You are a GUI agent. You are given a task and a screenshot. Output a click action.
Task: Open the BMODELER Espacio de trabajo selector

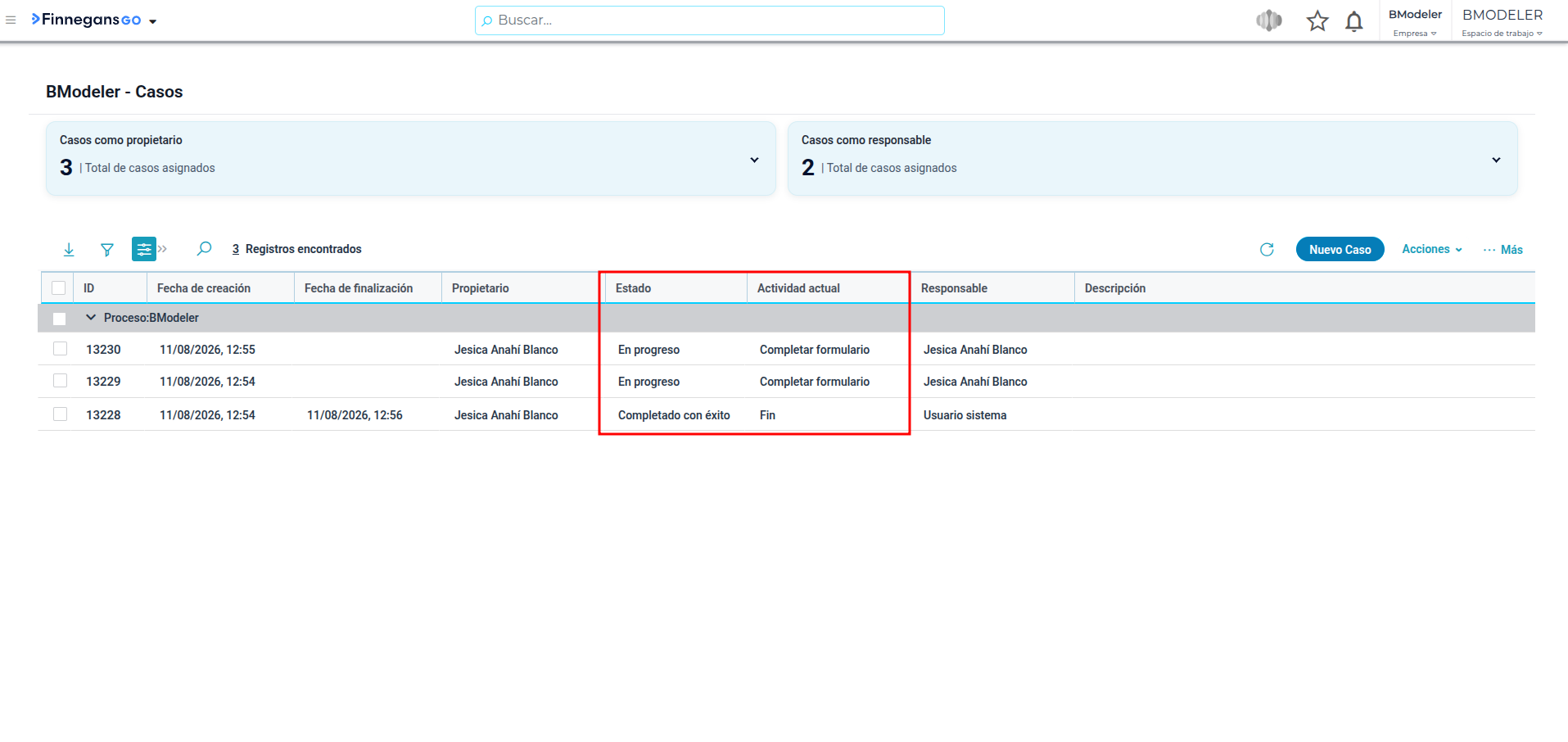1502,22
